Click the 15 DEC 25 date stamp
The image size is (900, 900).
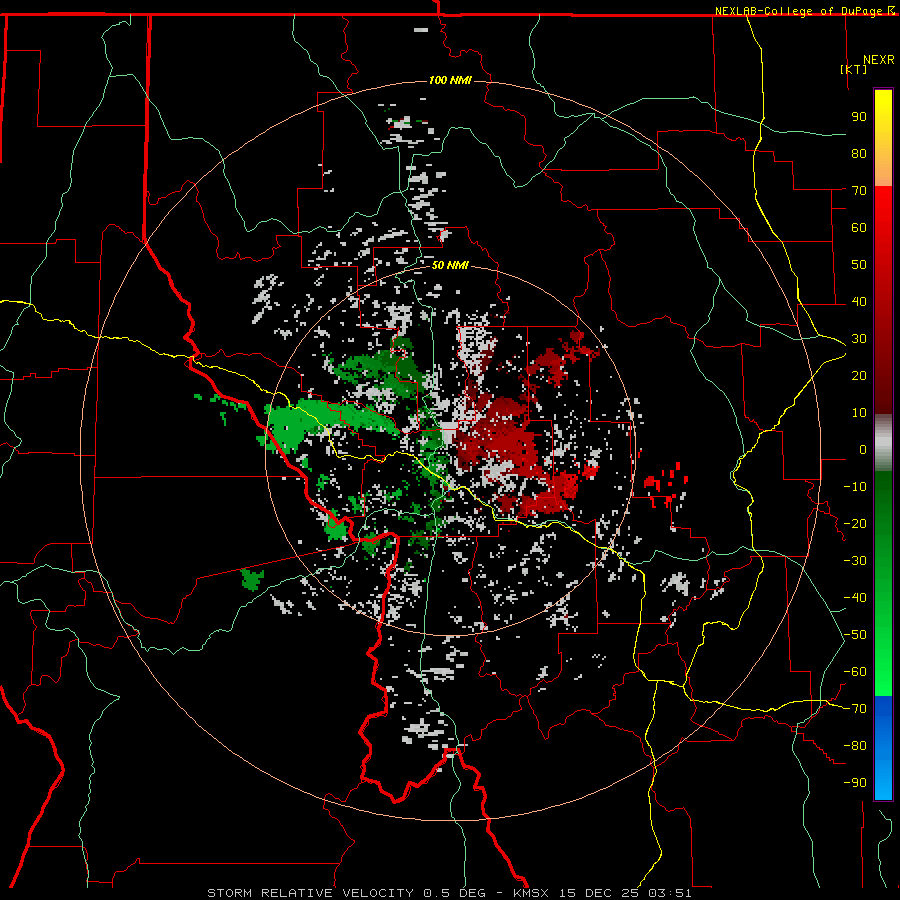click(599, 893)
